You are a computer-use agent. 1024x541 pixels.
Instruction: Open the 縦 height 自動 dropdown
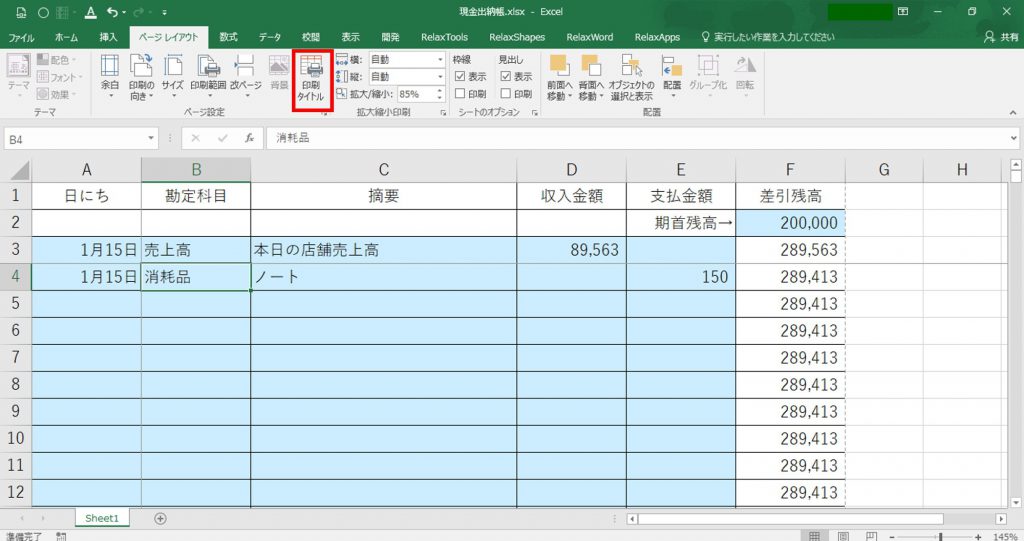440,76
